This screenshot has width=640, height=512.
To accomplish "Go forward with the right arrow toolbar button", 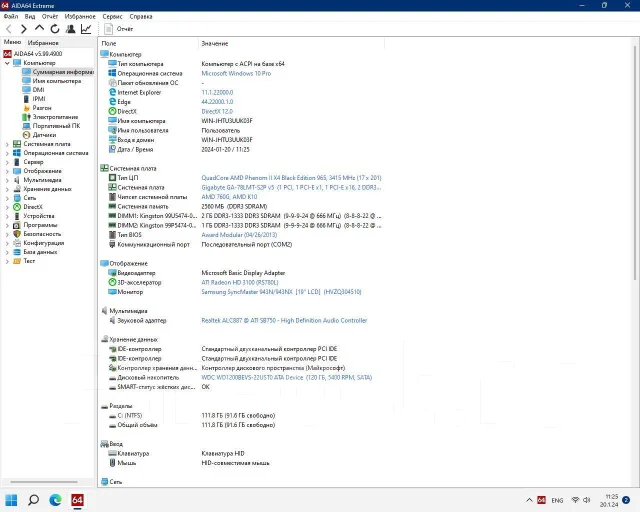I will pyautogui.click(x=24, y=29).
